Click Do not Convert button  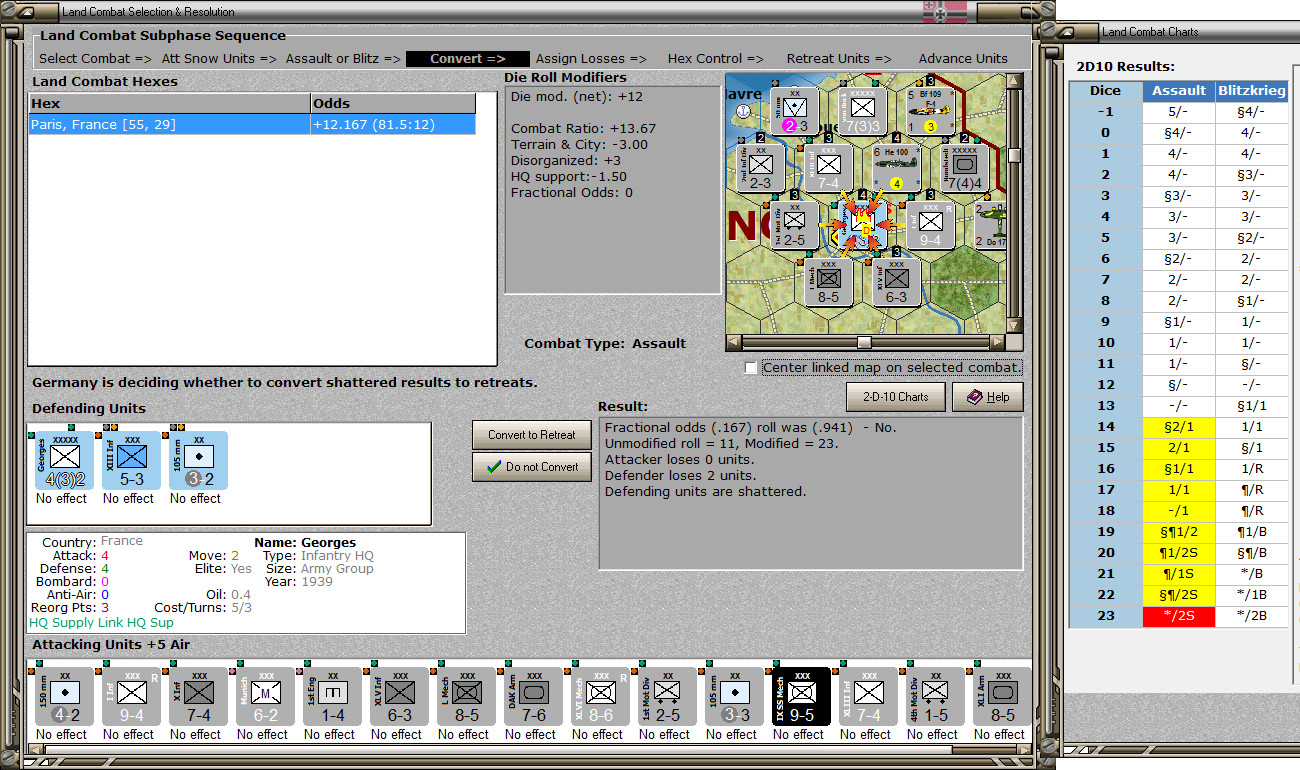pyautogui.click(x=532, y=467)
